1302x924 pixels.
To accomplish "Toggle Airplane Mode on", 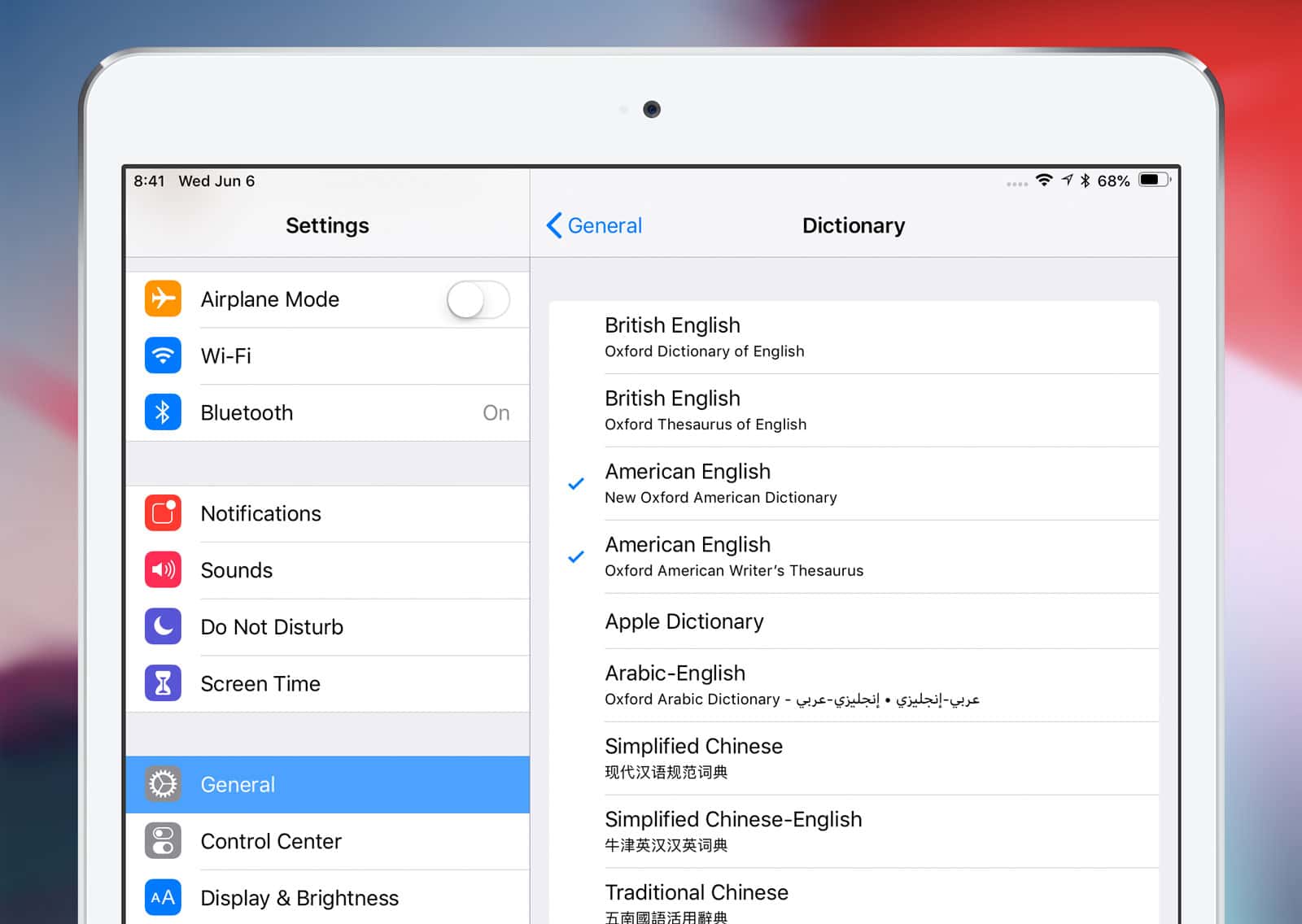I will [477, 299].
